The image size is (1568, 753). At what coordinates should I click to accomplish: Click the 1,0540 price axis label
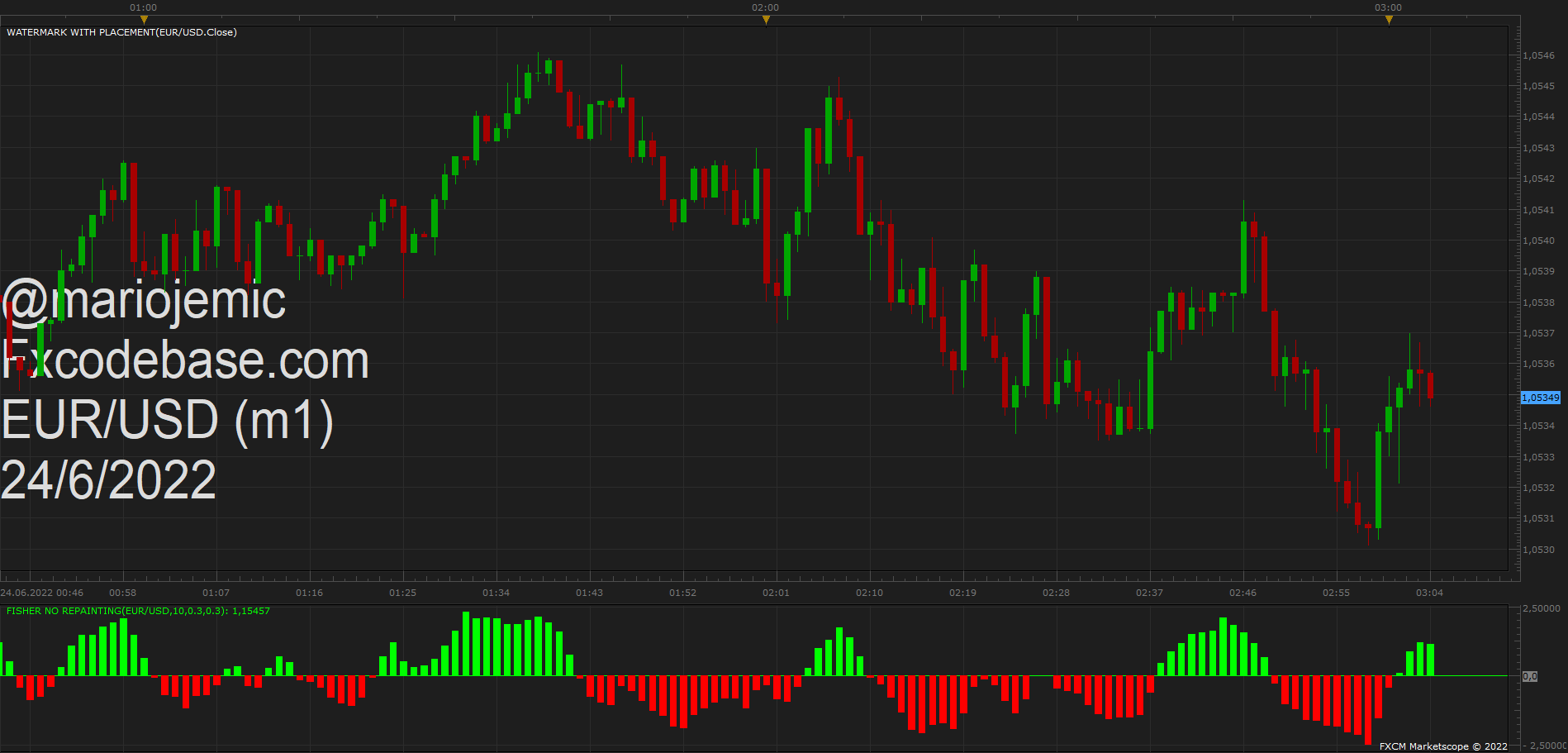tap(1539, 241)
